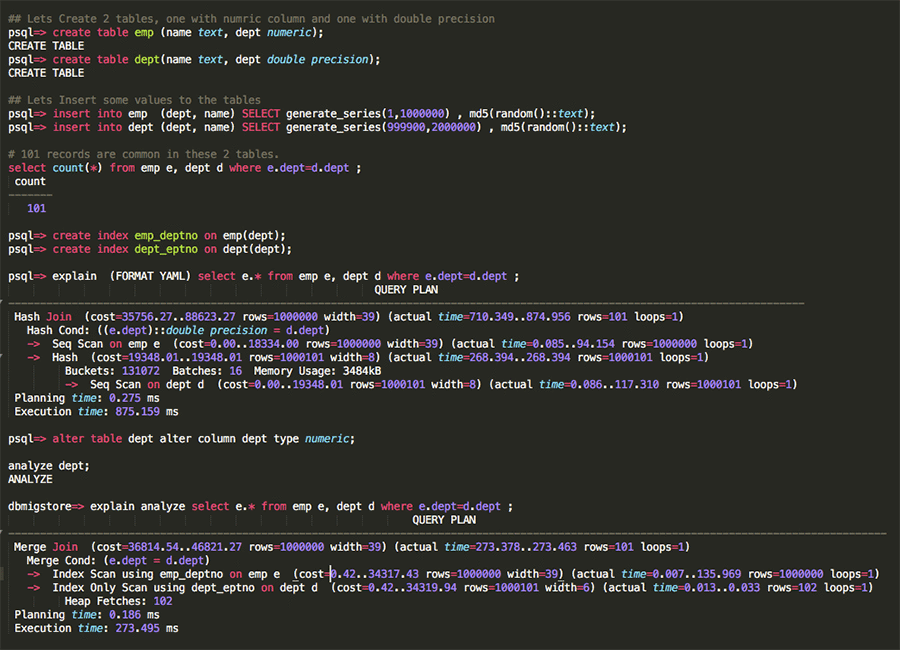Viewport: 900px width, 650px height.
Task: Click the 'explain (FORMAT YAML)' query line
Action: (x=264, y=276)
